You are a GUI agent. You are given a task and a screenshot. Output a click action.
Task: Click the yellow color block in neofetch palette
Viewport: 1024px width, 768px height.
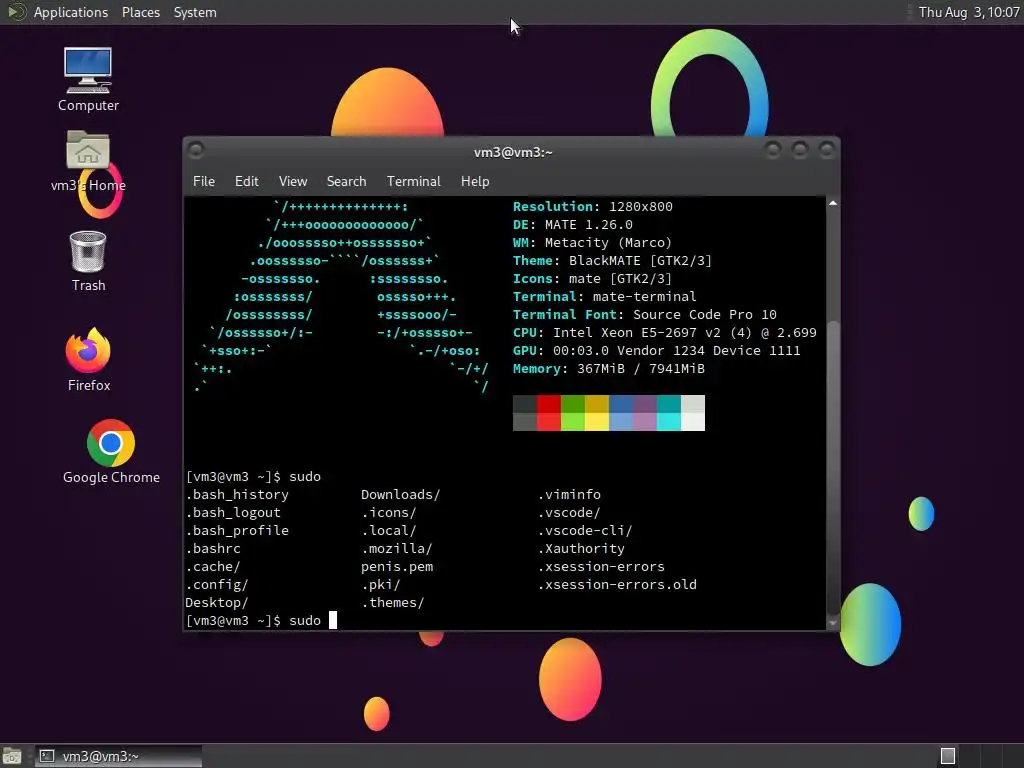597,413
